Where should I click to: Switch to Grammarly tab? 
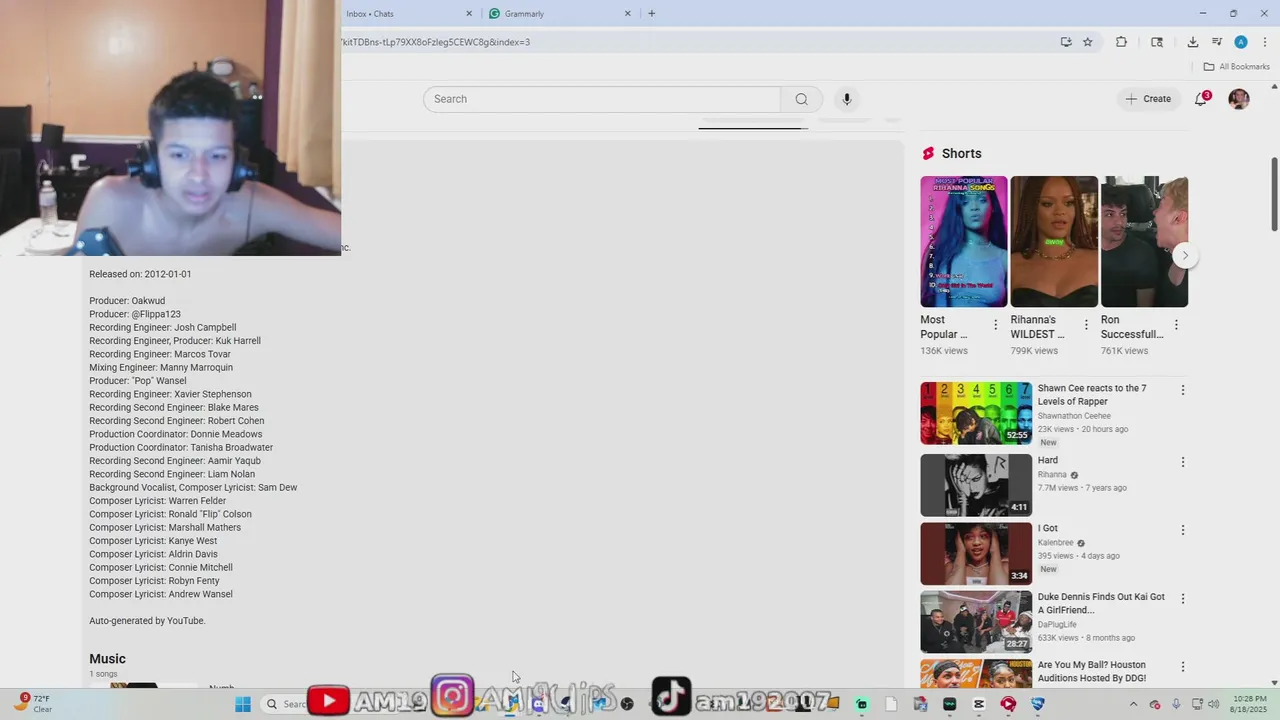[x=560, y=14]
